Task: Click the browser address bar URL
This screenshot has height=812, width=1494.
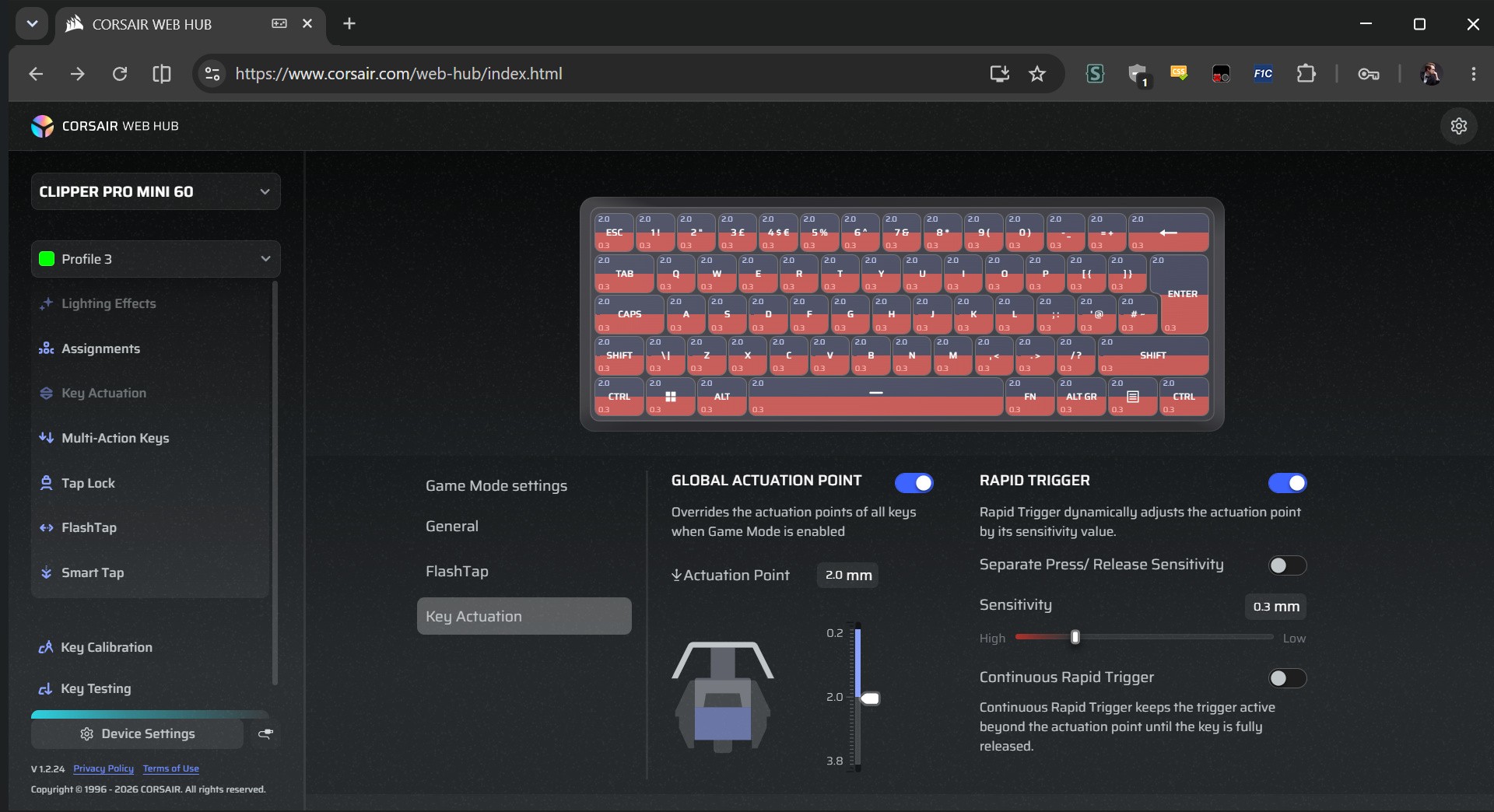Action: [x=398, y=74]
